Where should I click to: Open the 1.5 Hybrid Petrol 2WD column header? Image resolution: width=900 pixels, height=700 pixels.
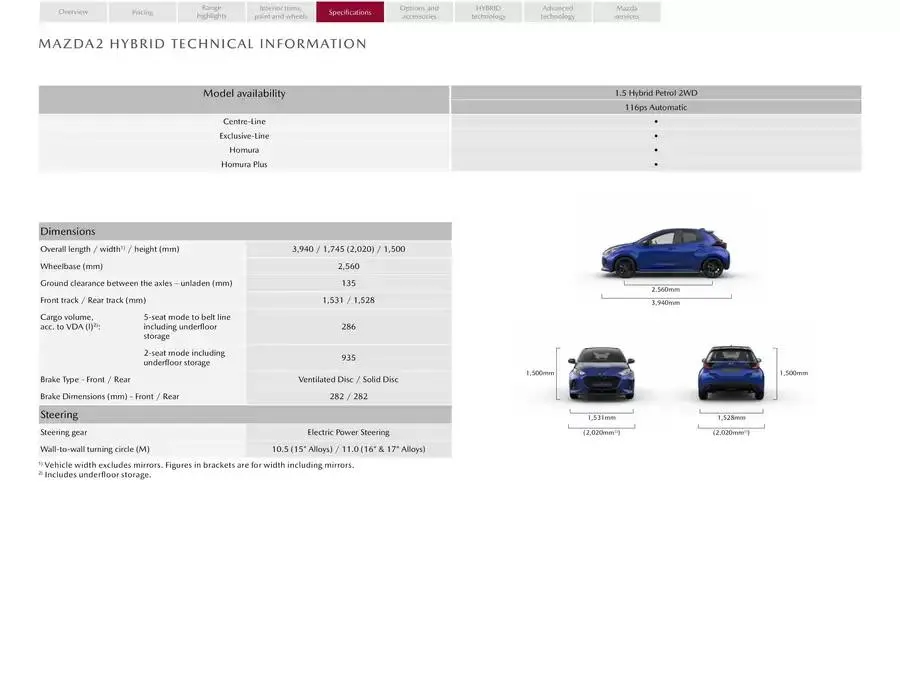pos(655,92)
